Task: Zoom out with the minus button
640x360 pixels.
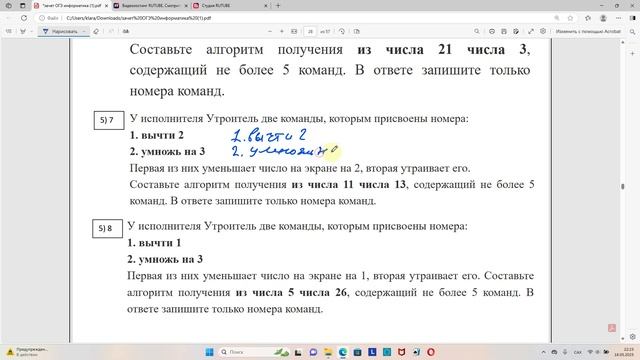Action: tap(269, 31)
